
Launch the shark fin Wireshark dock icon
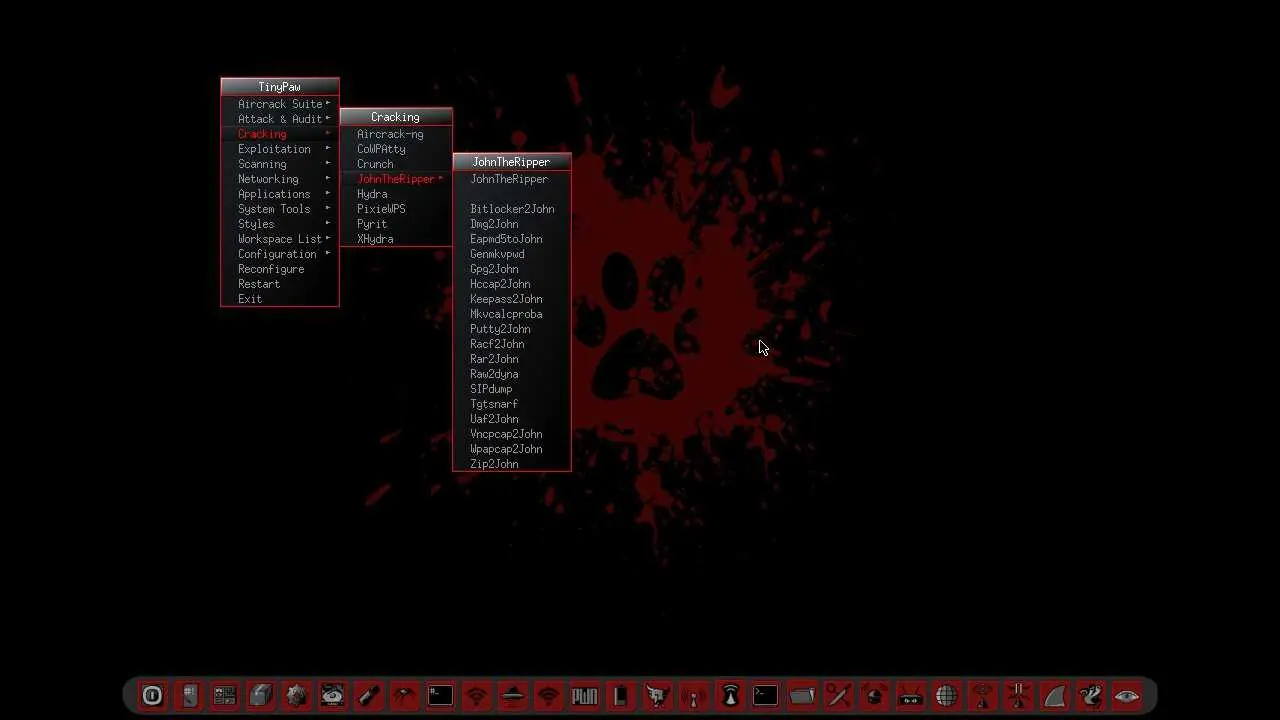coord(1054,695)
